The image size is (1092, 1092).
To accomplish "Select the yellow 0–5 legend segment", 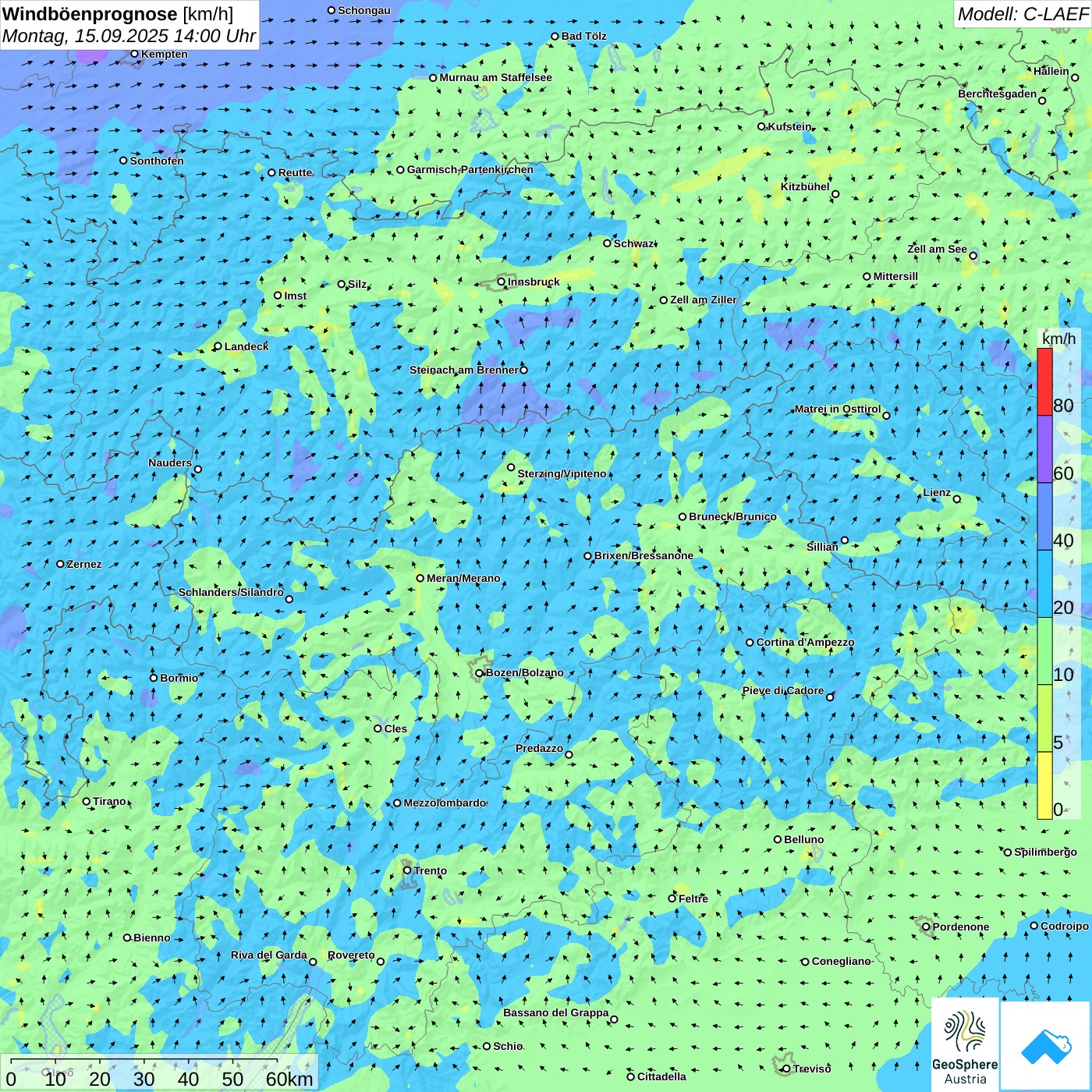I will [x=1044, y=785].
